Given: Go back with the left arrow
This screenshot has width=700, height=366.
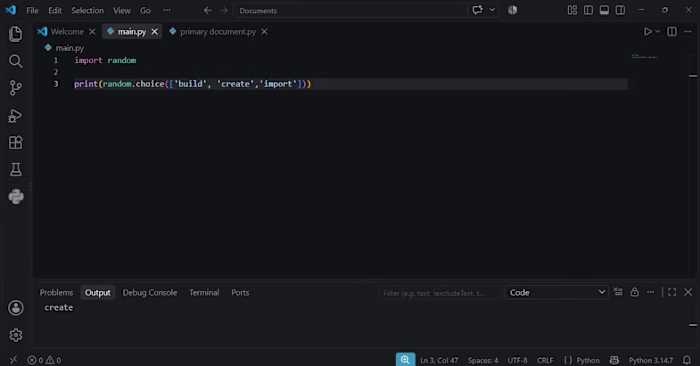Looking at the screenshot, I should point(208,10).
